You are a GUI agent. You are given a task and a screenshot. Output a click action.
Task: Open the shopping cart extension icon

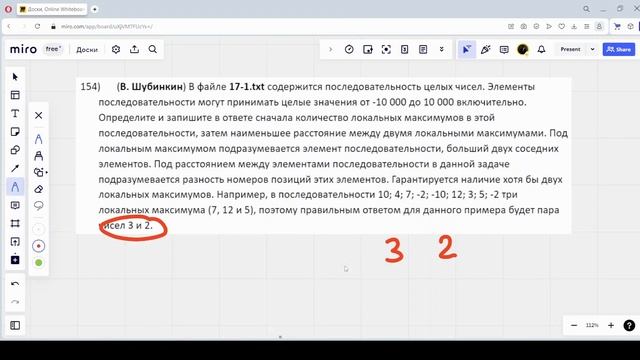tap(617, 27)
